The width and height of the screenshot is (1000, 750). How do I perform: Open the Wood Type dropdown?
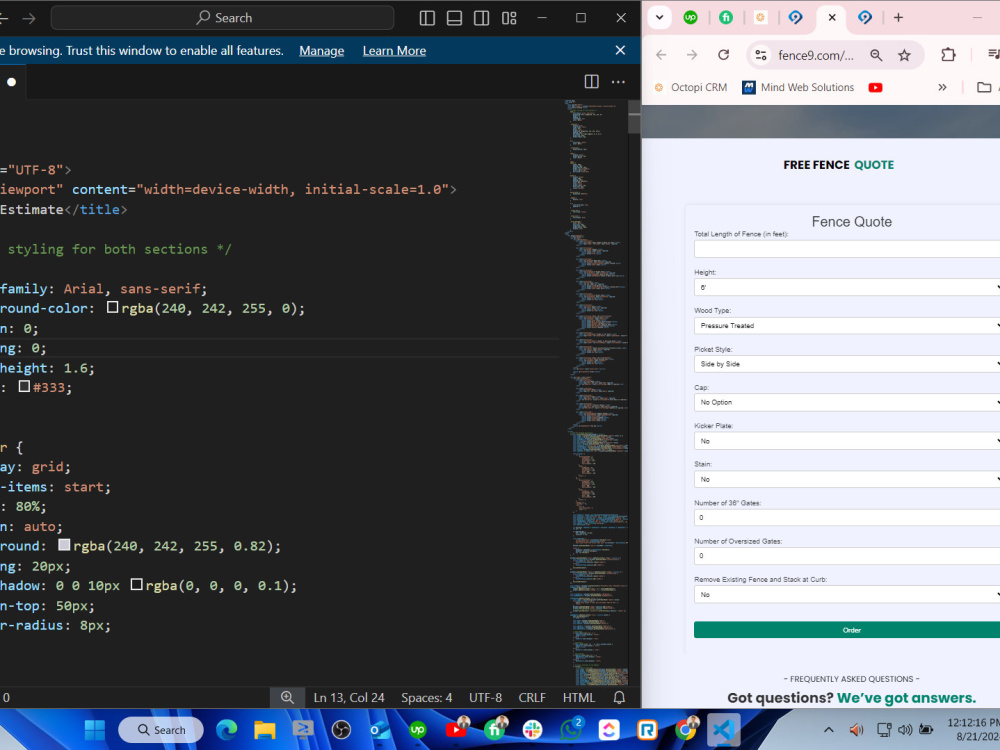[x=847, y=326]
